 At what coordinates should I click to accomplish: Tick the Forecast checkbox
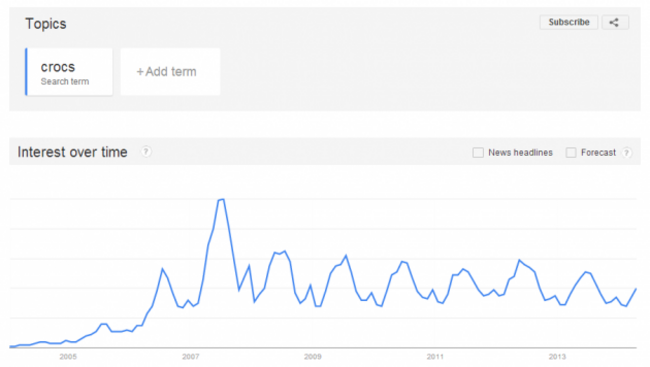coord(571,153)
